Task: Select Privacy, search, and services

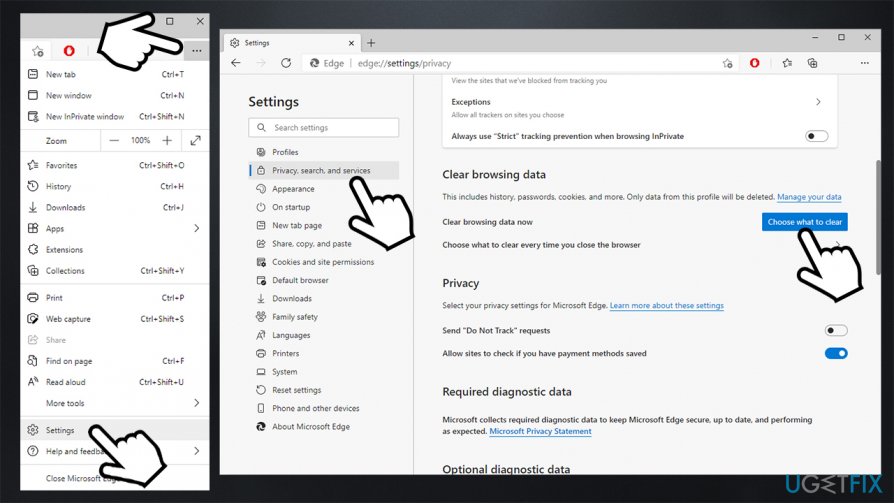Action: (323, 170)
